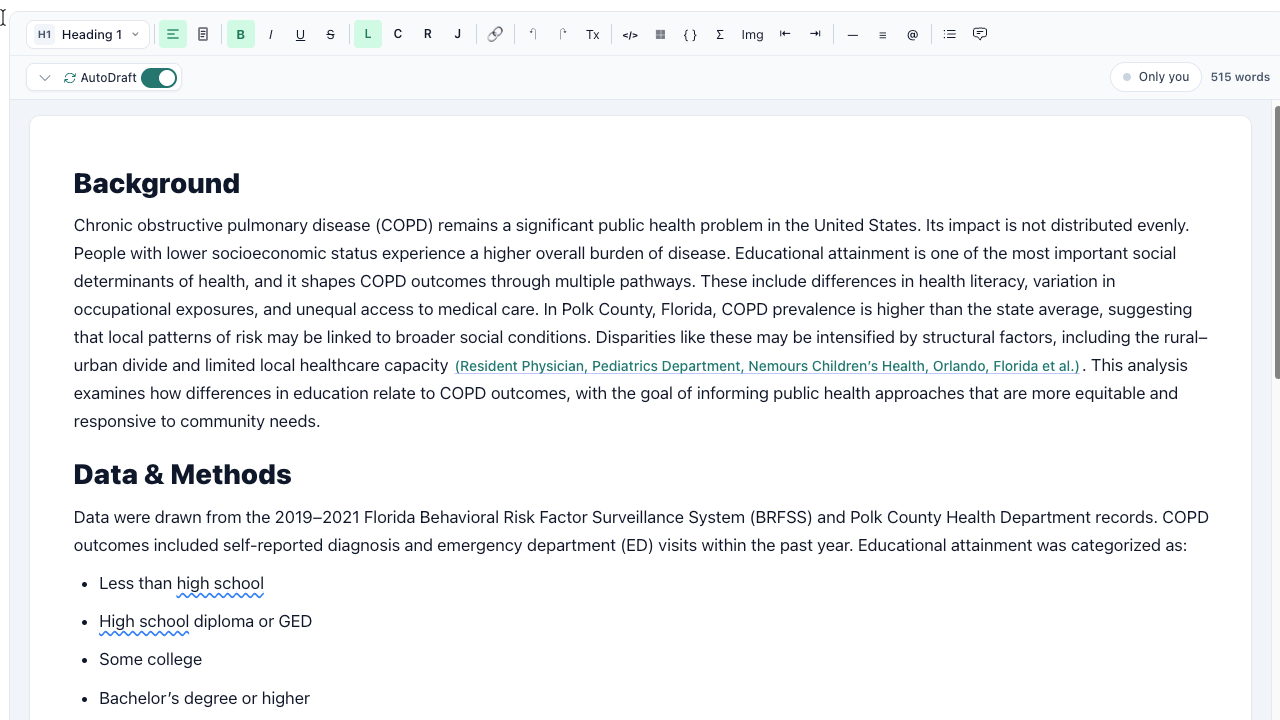Select the italic formatting option
The width and height of the screenshot is (1280, 720).
pyautogui.click(x=271, y=34)
